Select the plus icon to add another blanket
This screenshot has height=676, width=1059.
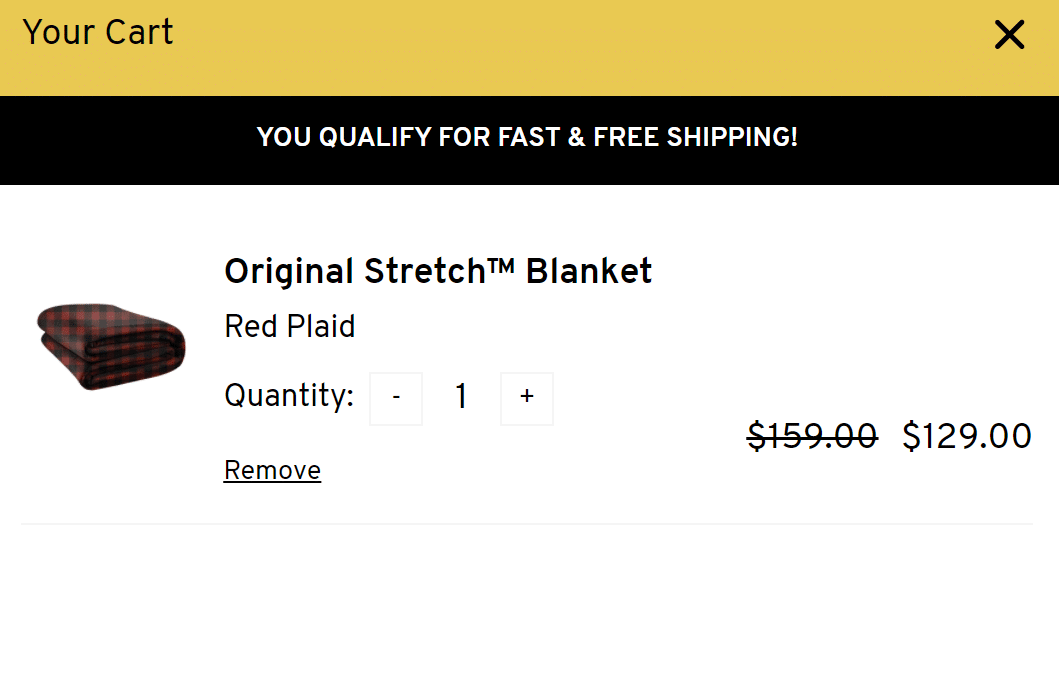pyautogui.click(x=526, y=397)
